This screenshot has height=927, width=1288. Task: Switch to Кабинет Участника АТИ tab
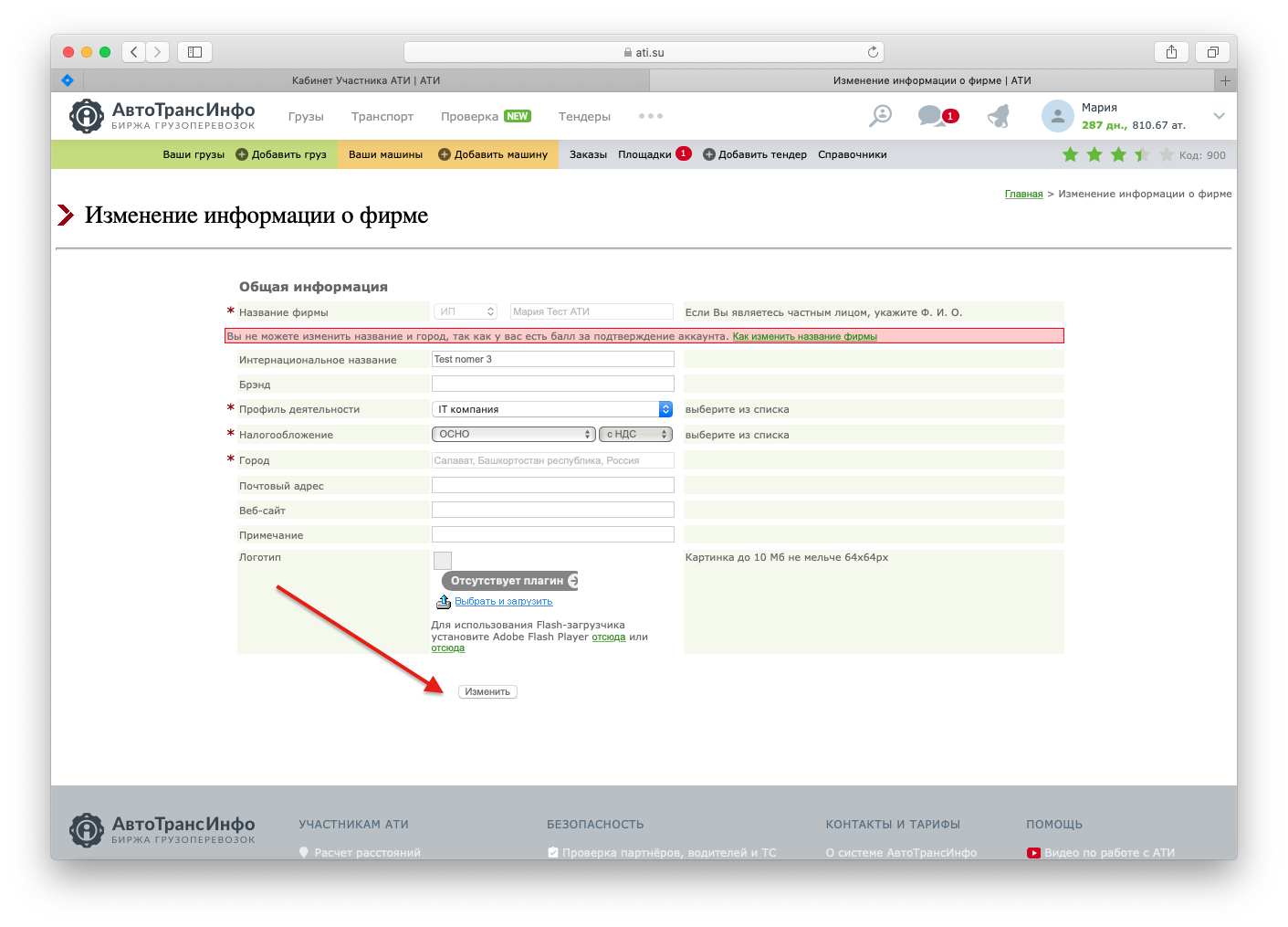(x=365, y=80)
